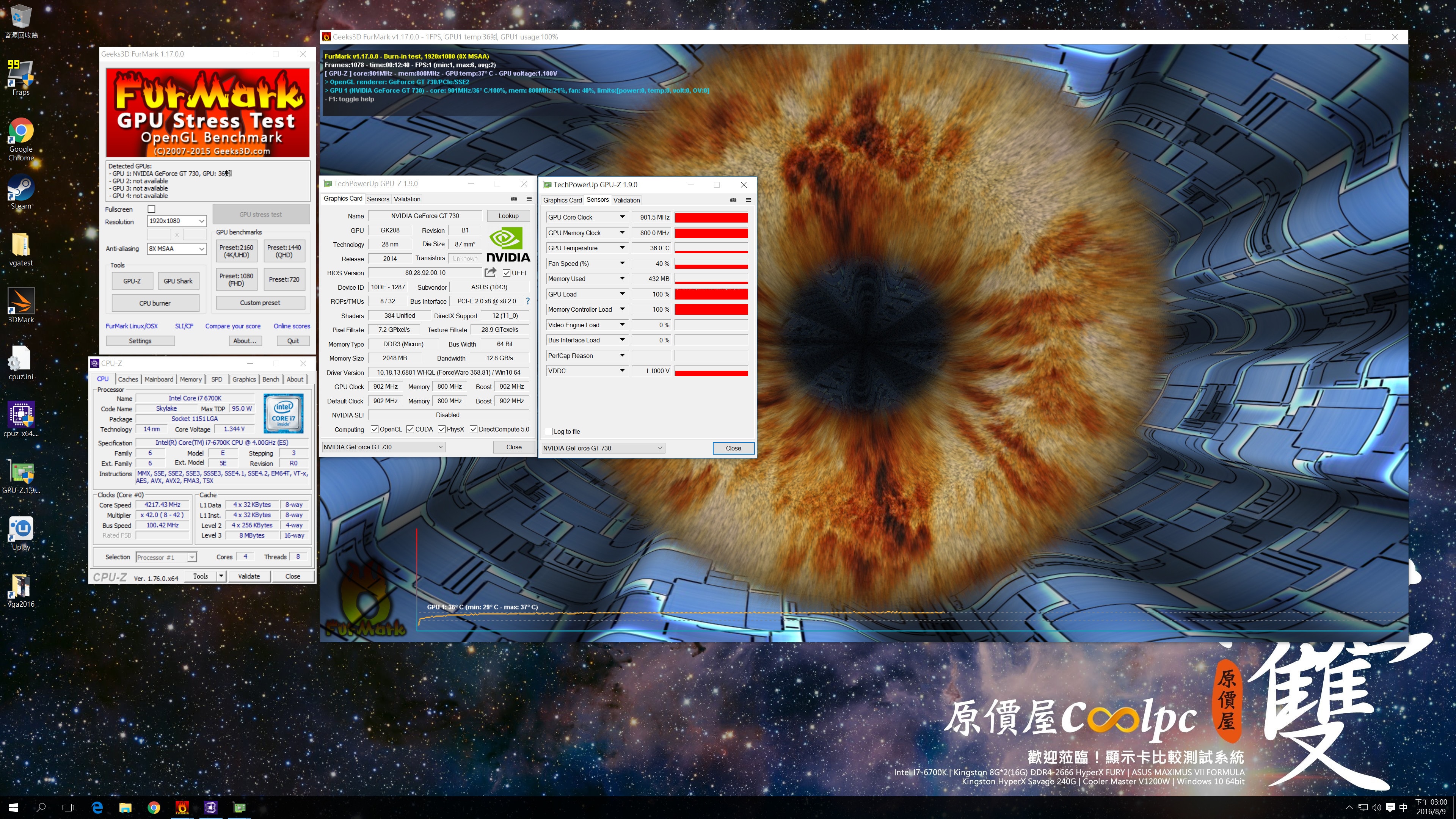Image resolution: width=1456 pixels, height=819 pixels.
Task: Select Validation tab in GPU-Z Sensors window
Action: coord(626,200)
